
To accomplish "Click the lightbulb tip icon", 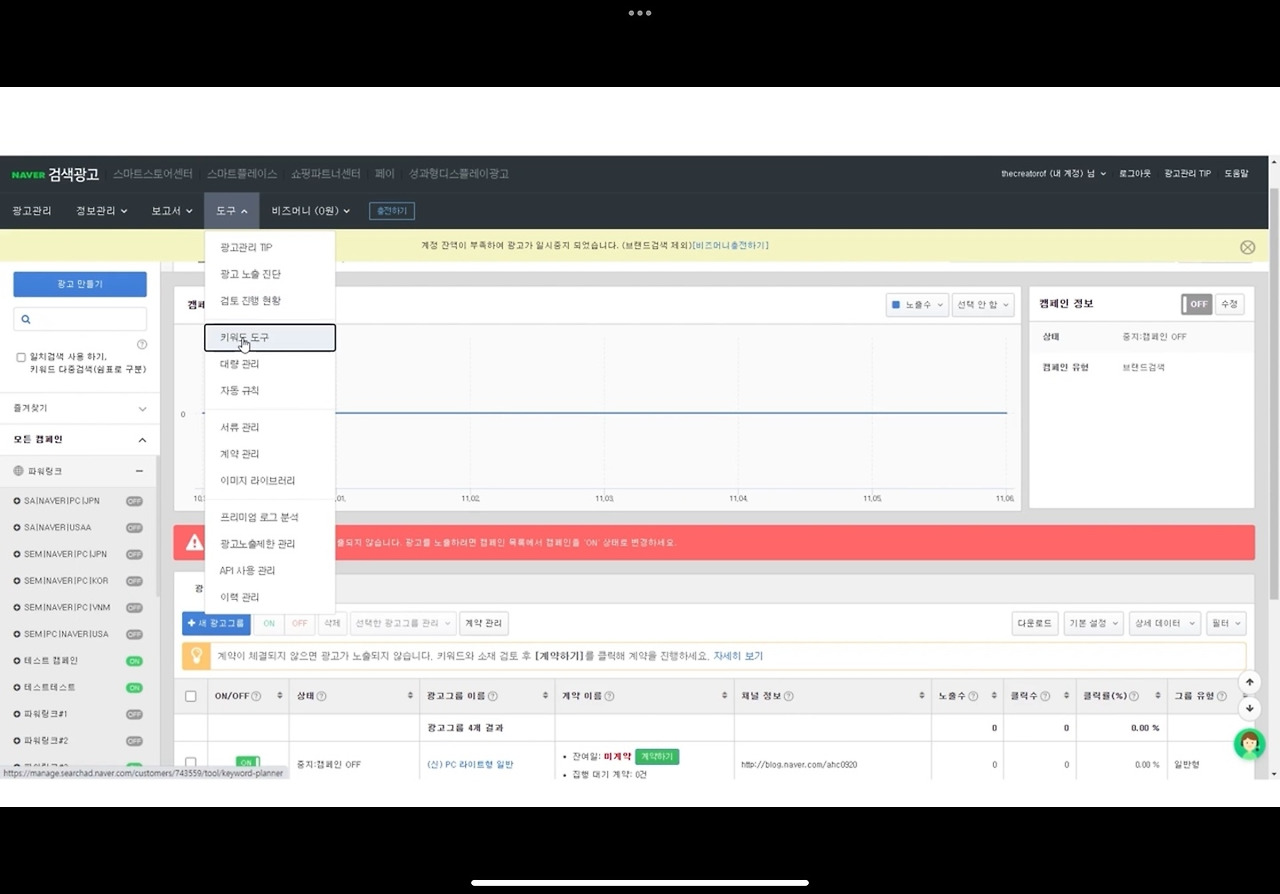I will [198, 656].
